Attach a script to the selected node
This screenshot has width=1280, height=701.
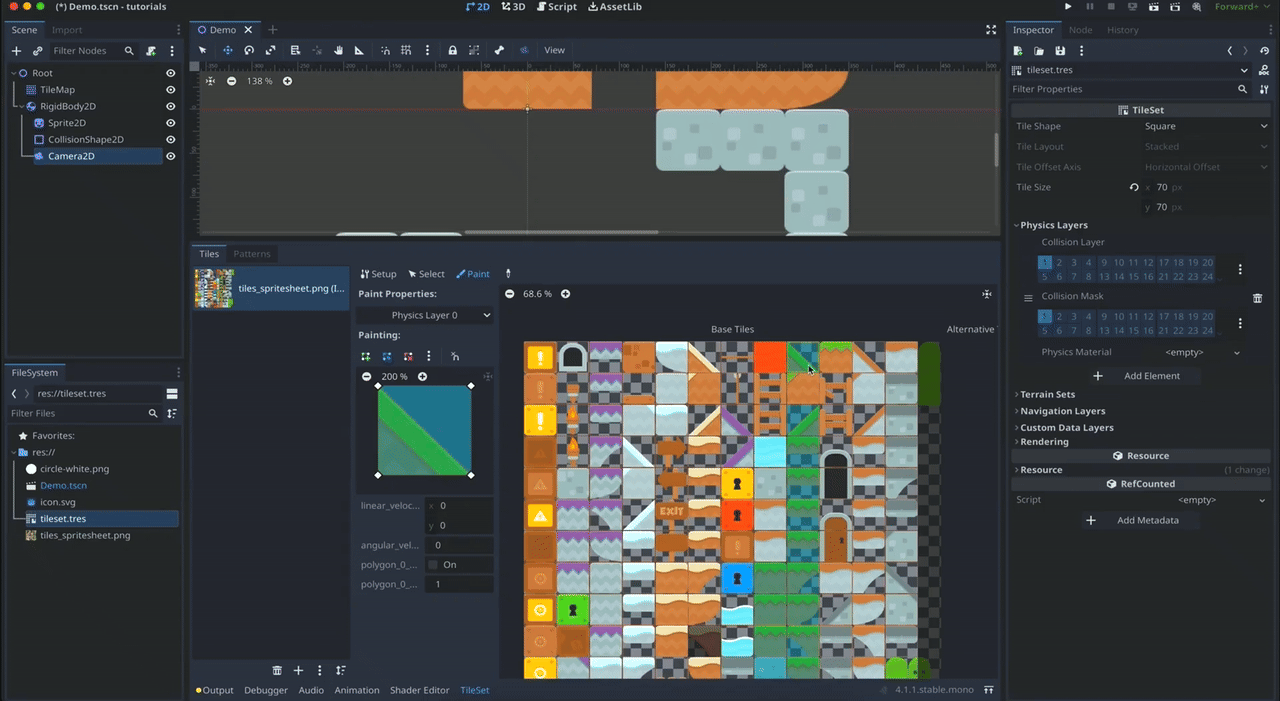(x=151, y=50)
